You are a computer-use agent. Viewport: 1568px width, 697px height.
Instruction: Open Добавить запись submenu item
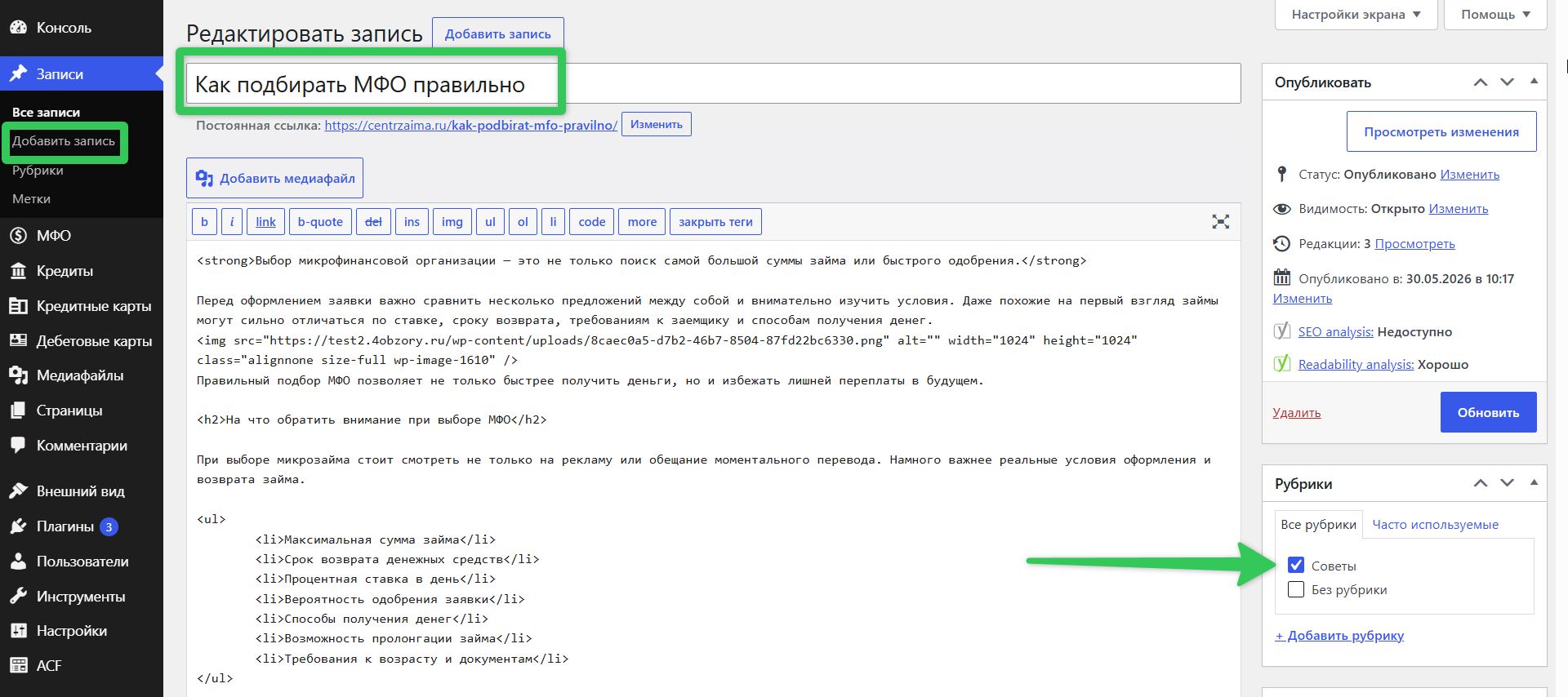pyautogui.click(x=64, y=140)
